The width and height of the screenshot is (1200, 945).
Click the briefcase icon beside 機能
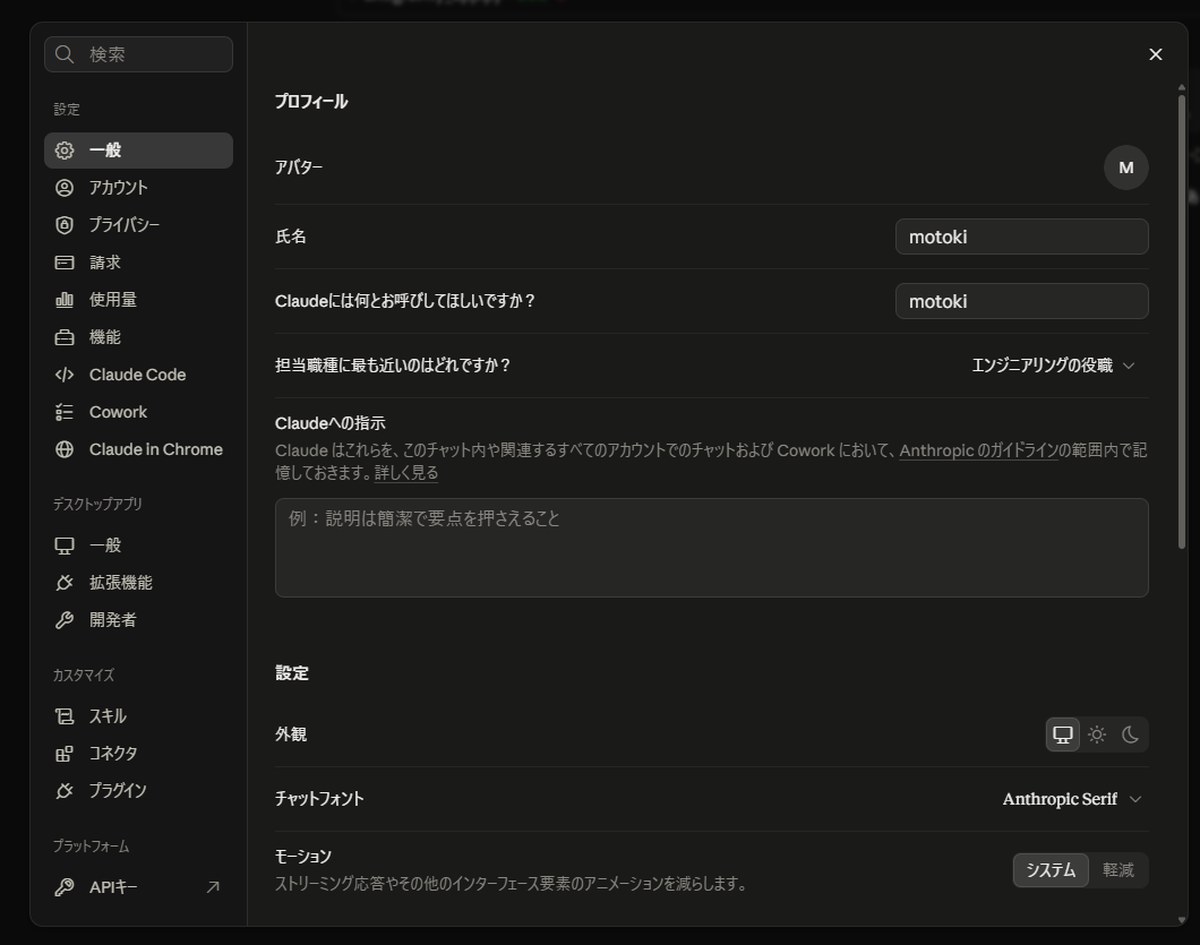[x=65, y=337]
